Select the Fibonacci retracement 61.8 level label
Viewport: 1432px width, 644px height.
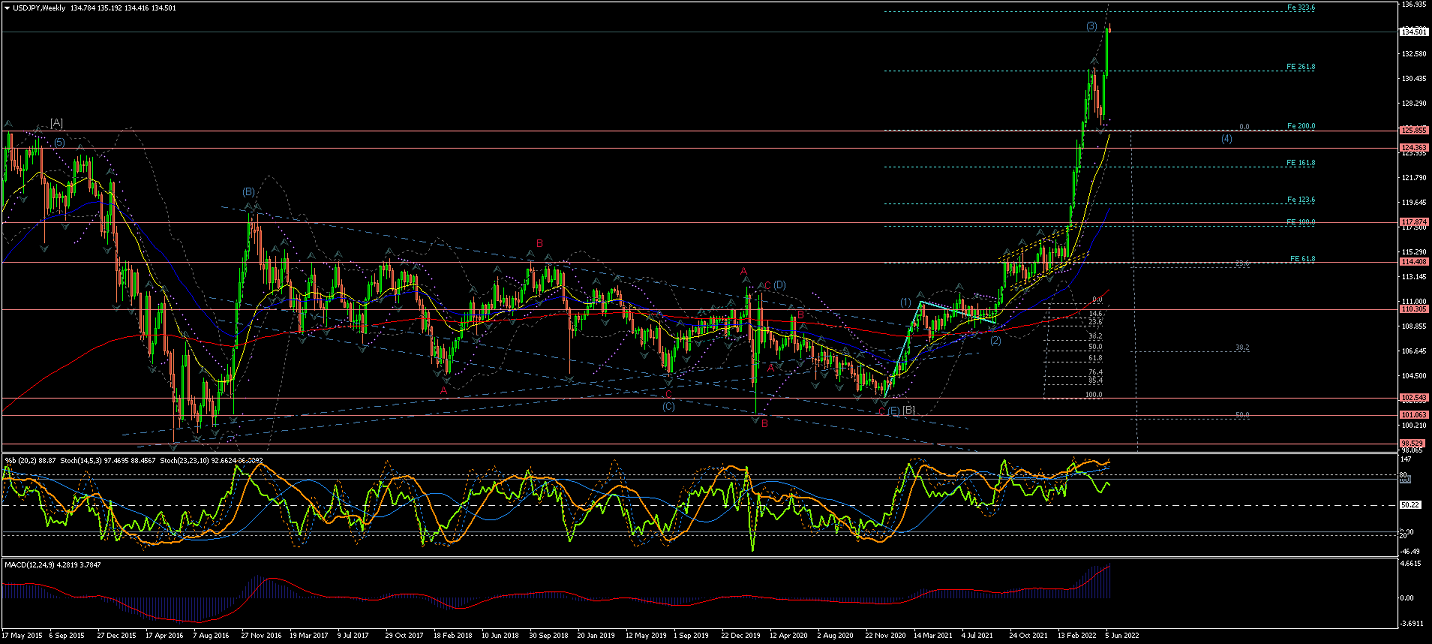coord(1096,357)
